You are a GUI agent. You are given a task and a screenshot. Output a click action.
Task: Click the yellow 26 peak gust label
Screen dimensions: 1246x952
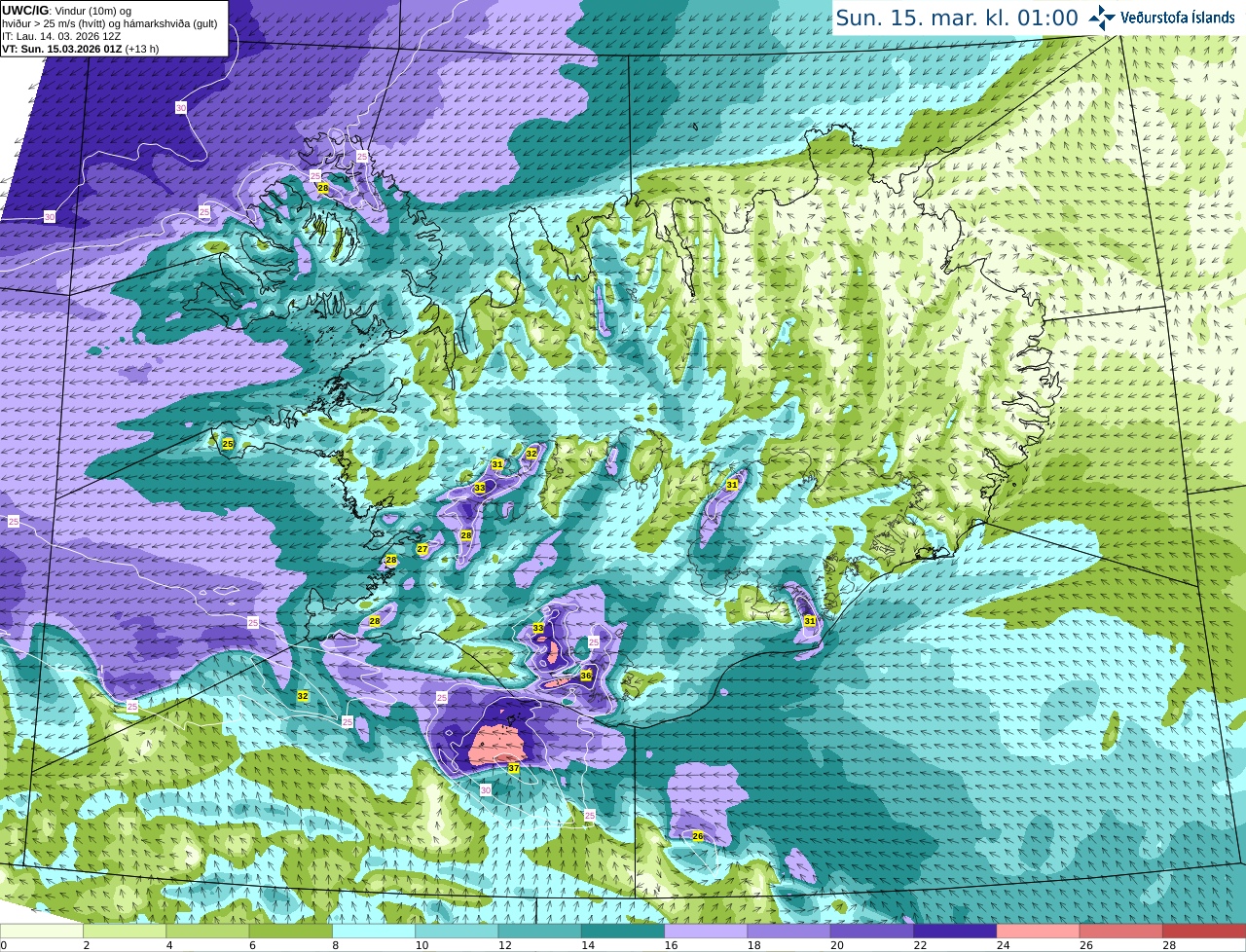698,836
